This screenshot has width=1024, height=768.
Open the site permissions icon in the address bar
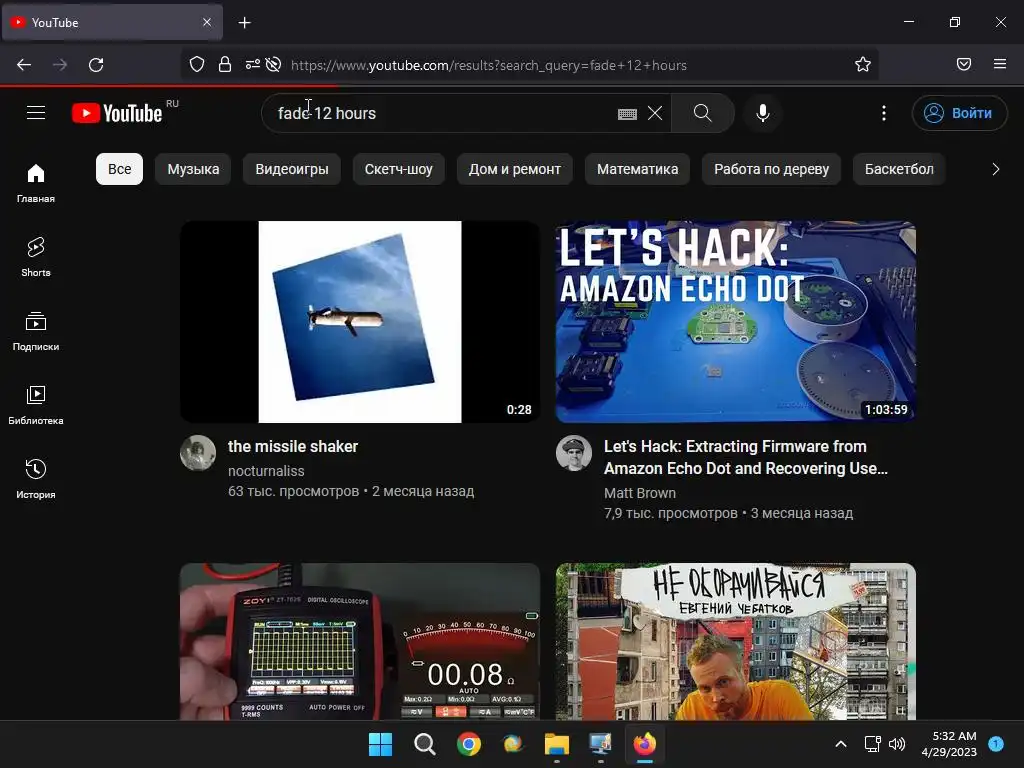(252, 64)
